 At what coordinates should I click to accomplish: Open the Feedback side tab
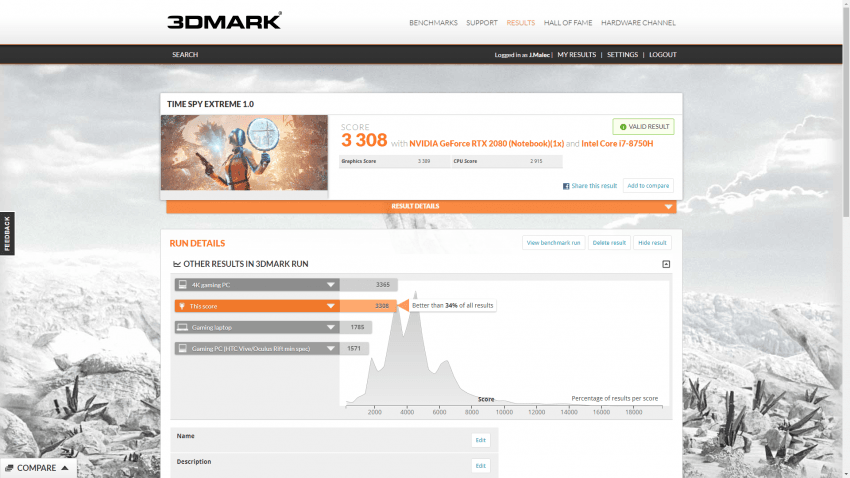pyautogui.click(x=7, y=233)
